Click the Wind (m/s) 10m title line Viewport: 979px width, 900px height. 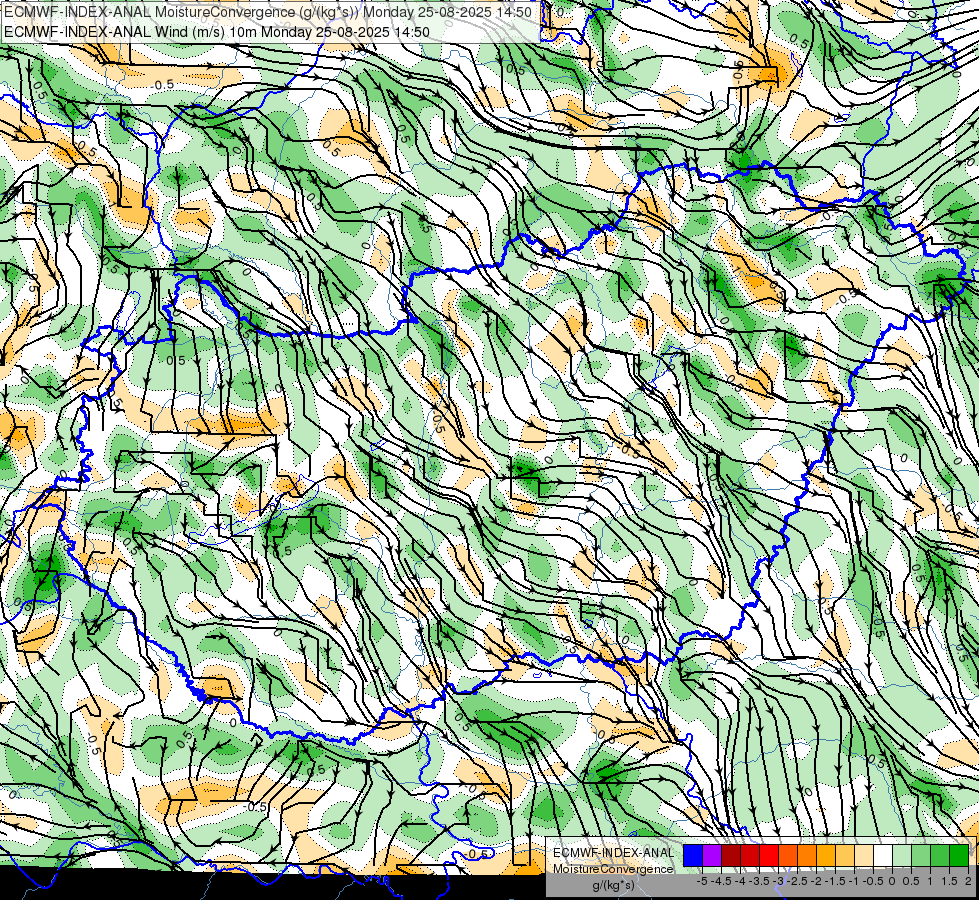(217, 32)
